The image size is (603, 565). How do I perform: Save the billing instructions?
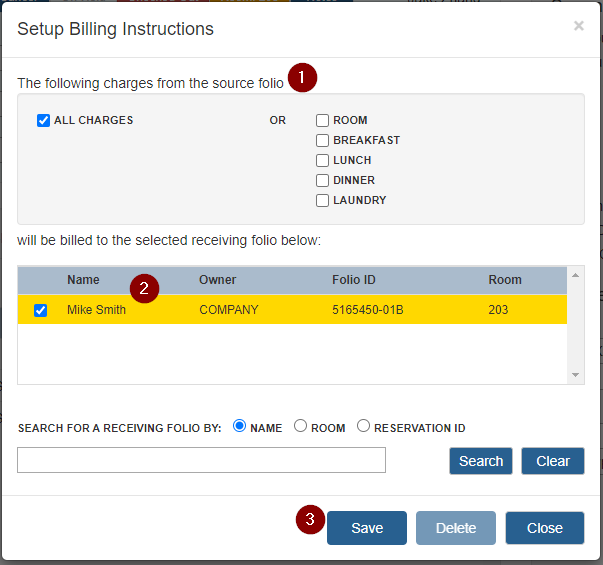click(367, 528)
